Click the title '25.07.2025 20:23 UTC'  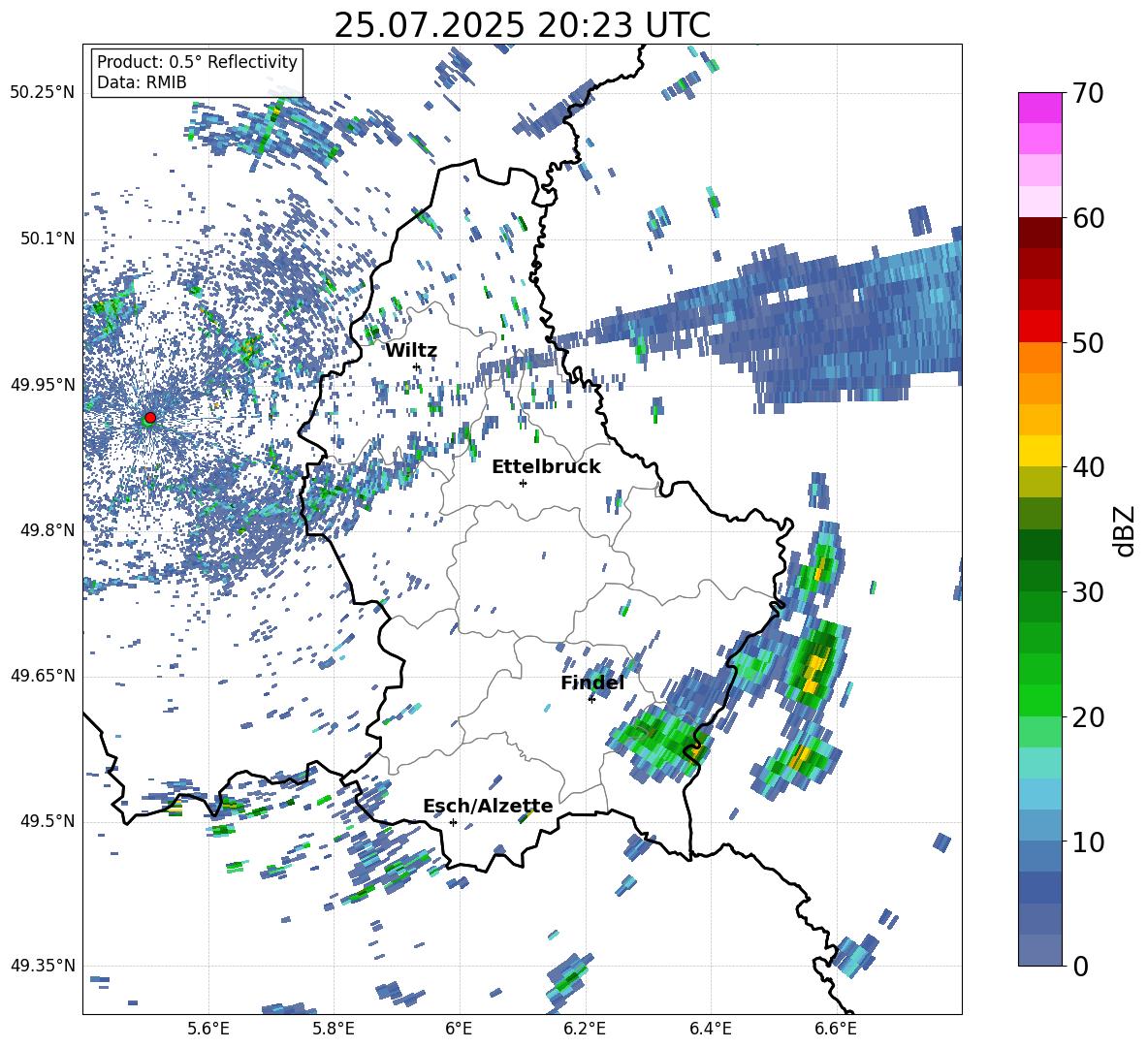pos(522,26)
